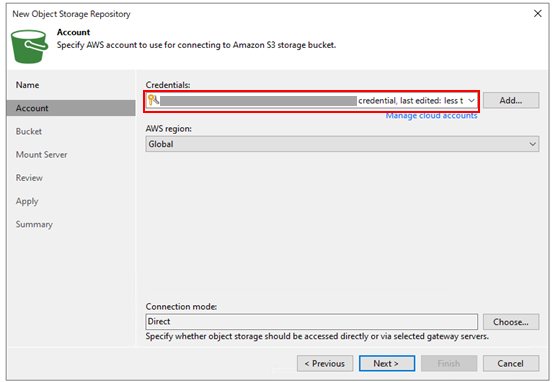
Task: Select the Mount Server step
Action: 41,154
